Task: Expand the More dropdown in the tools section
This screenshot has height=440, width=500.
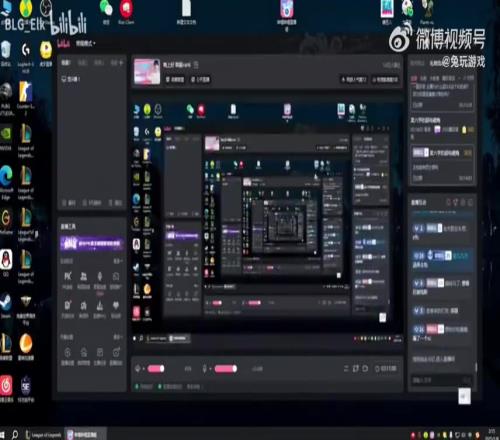Action: tap(117, 261)
